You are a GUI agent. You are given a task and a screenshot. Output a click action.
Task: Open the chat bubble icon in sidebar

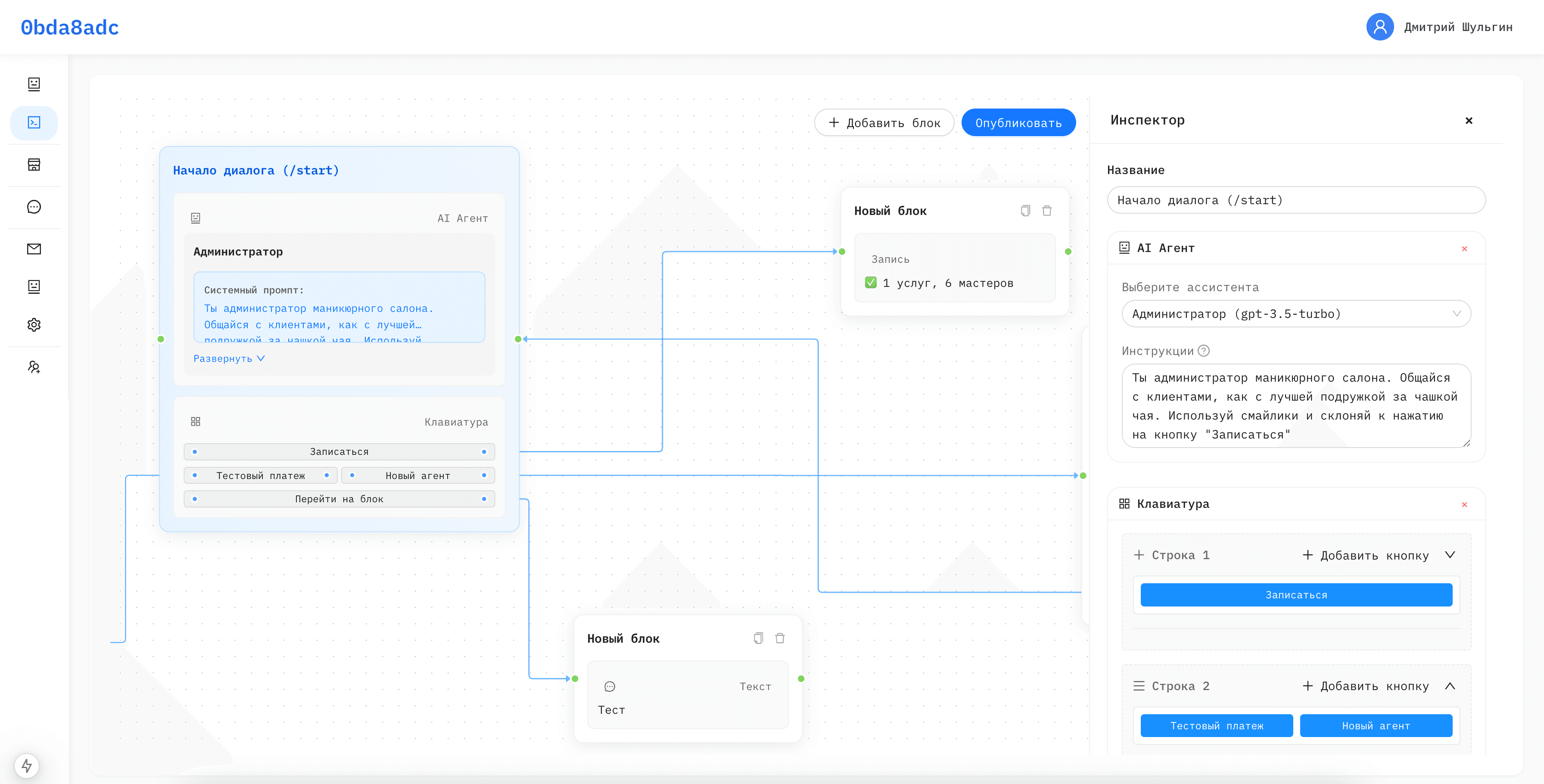(x=34, y=207)
